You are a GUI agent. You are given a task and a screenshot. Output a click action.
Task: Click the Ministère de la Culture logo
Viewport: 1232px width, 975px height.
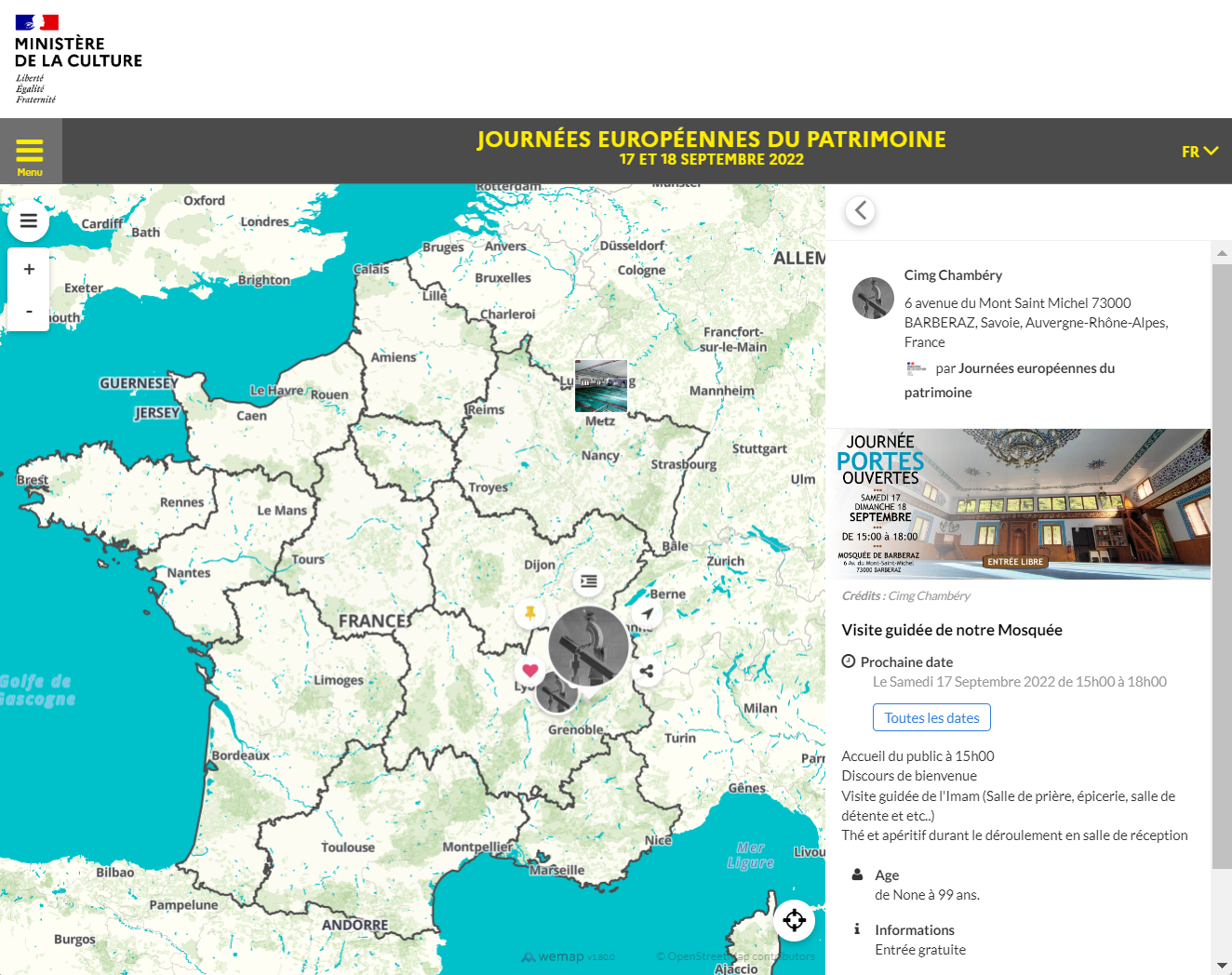tap(78, 59)
